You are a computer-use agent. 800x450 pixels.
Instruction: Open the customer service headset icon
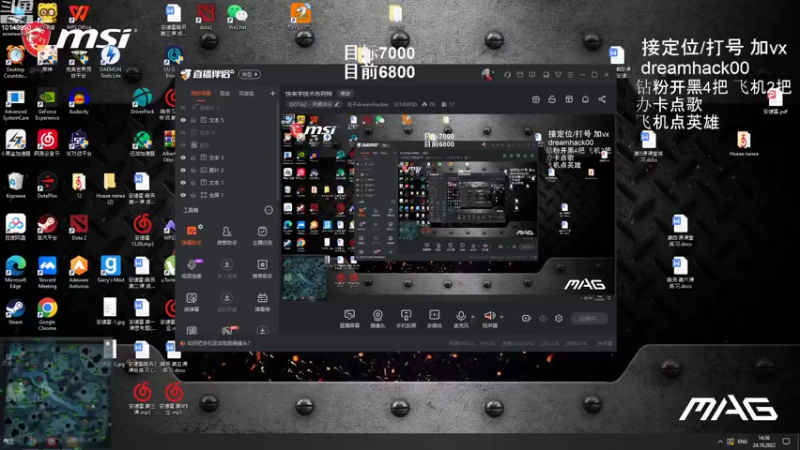click(x=507, y=74)
